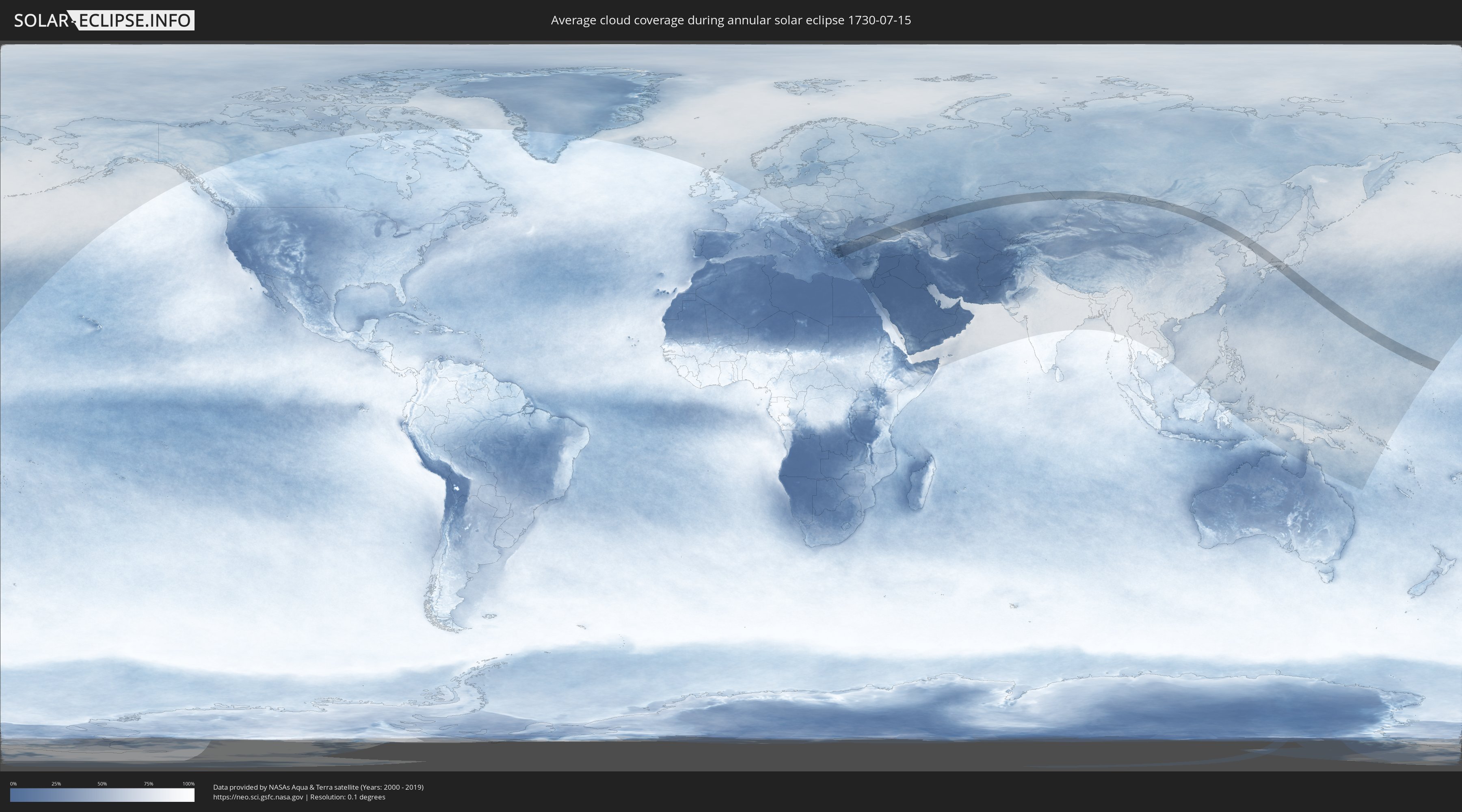
Task: Open the neo.sci.gsfc.nasa.gov link text
Action: click(x=257, y=797)
